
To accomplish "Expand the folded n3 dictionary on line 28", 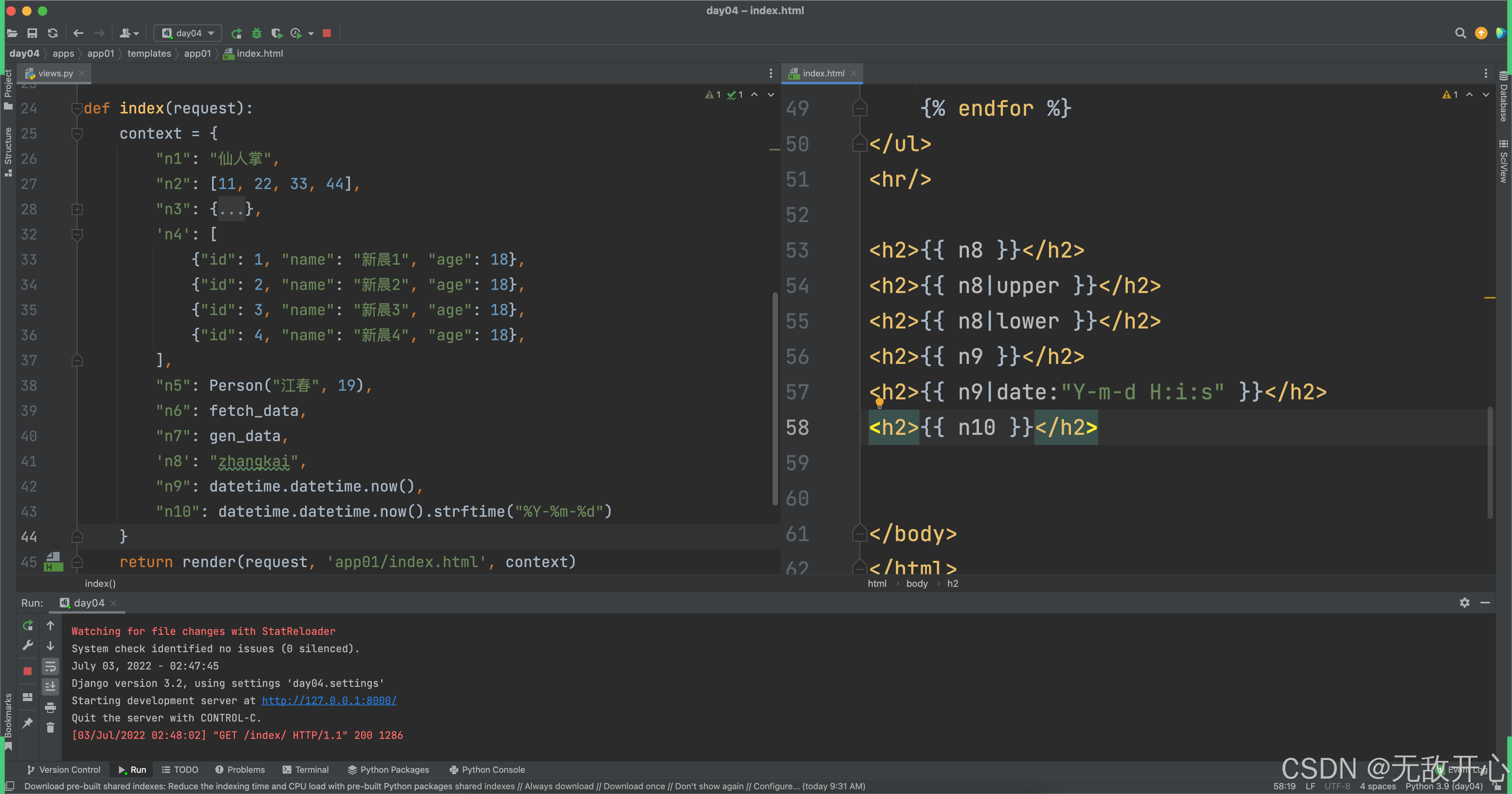I will click(x=77, y=209).
